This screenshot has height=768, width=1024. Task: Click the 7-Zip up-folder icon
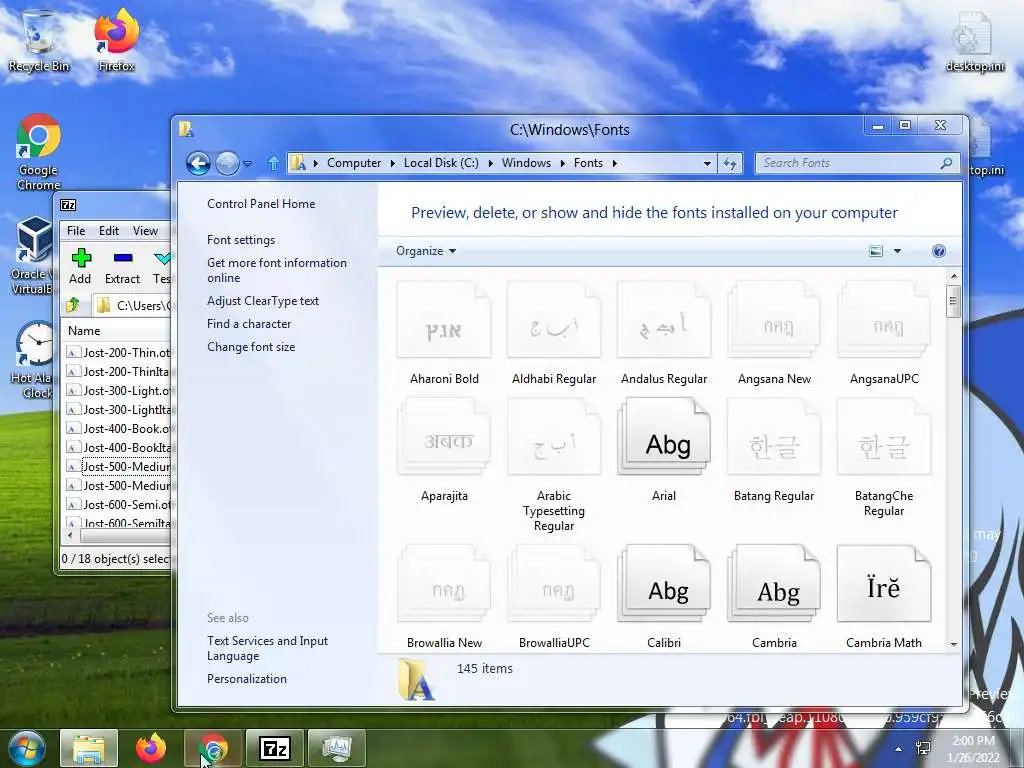click(72, 304)
